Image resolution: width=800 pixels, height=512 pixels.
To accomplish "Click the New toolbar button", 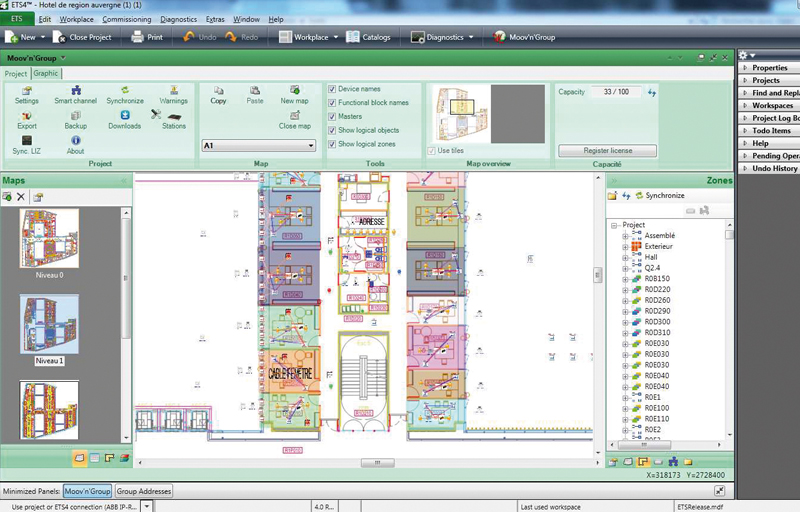I will pos(20,37).
